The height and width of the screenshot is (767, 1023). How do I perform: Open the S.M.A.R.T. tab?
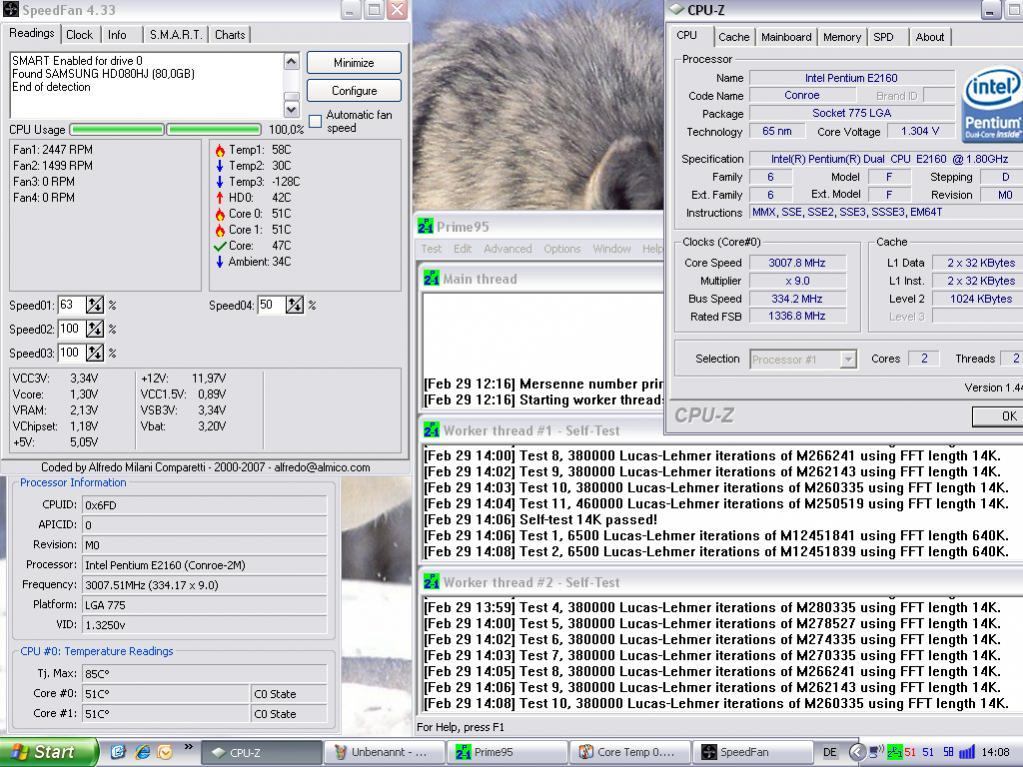(176, 35)
